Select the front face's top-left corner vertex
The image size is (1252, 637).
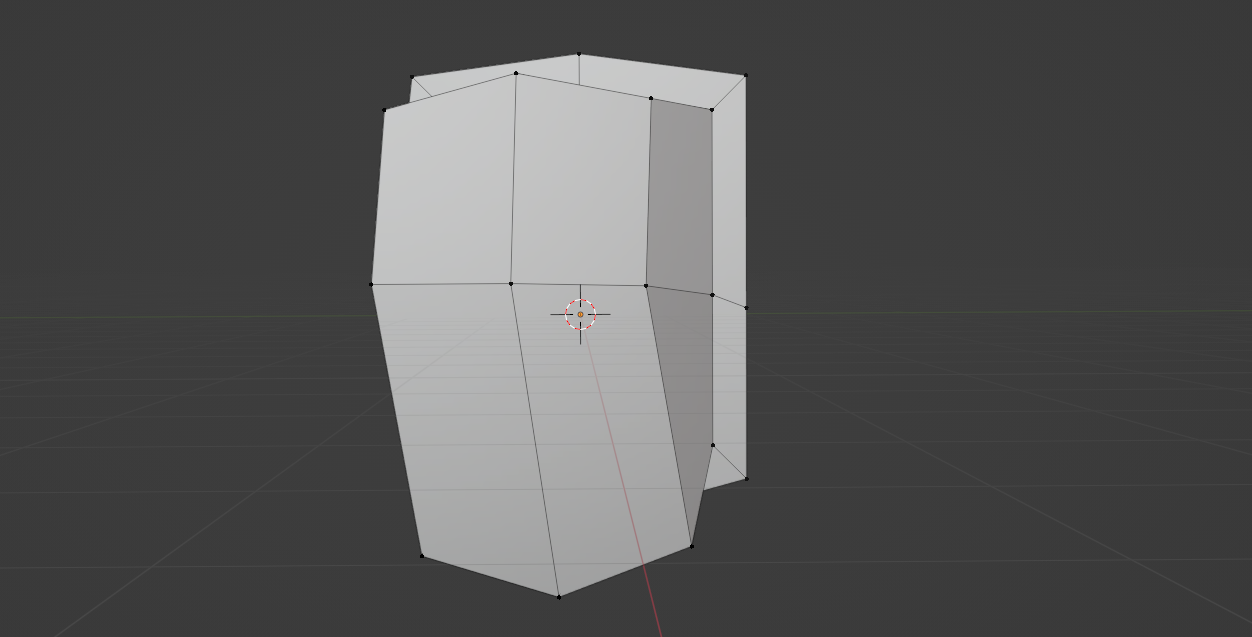[384, 110]
